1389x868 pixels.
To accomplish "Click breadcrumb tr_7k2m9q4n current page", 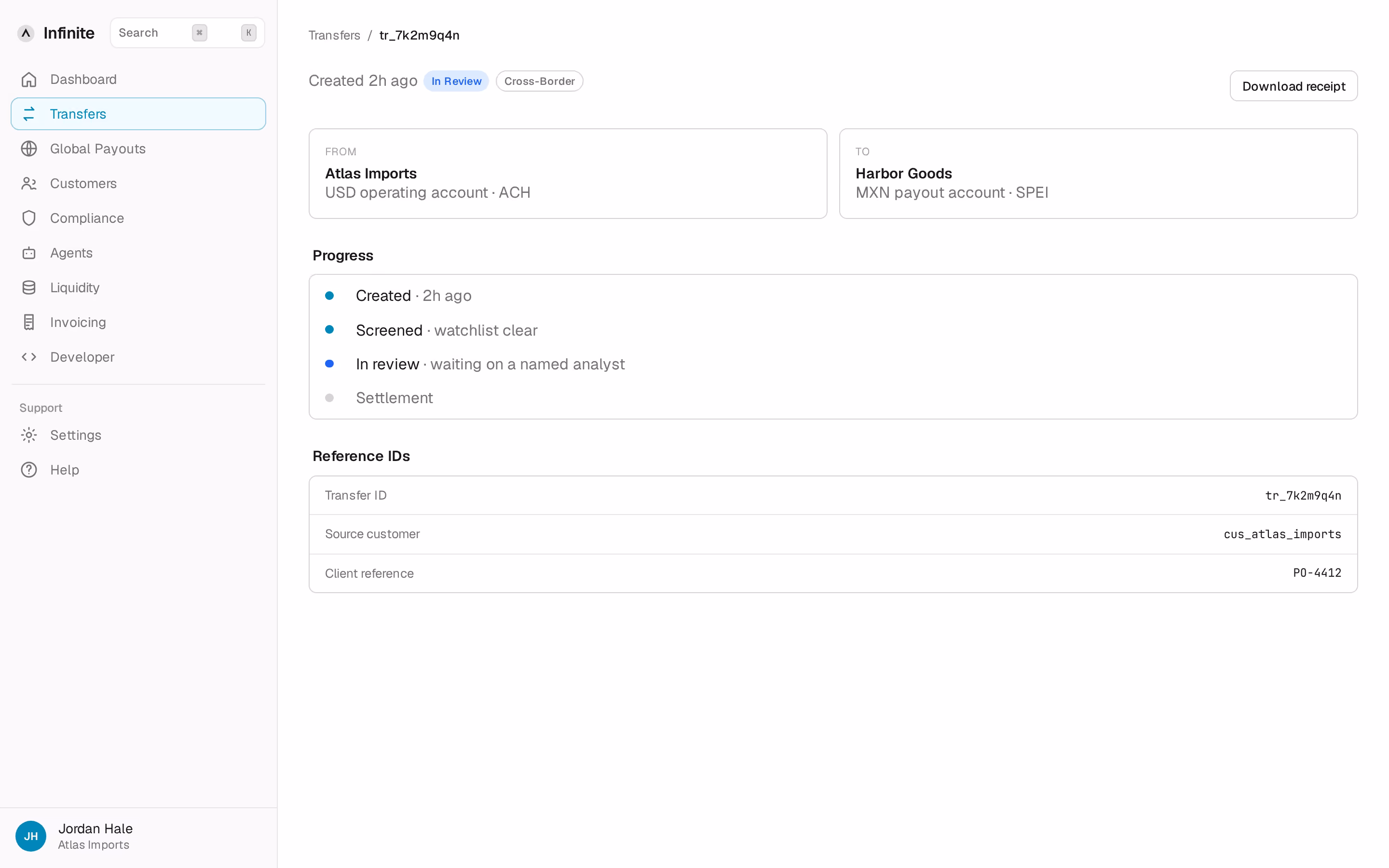I will tap(419, 35).
